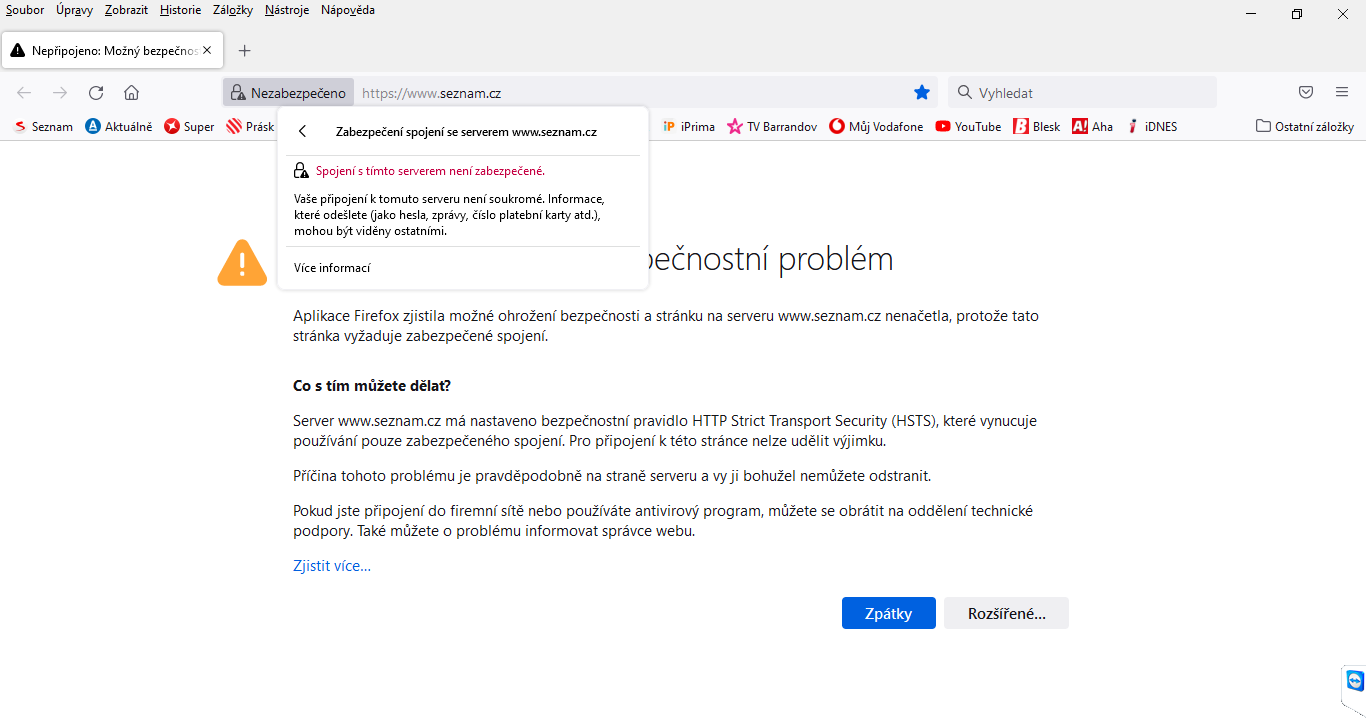
Task: Open a new tab with plus button
Action: (x=245, y=50)
